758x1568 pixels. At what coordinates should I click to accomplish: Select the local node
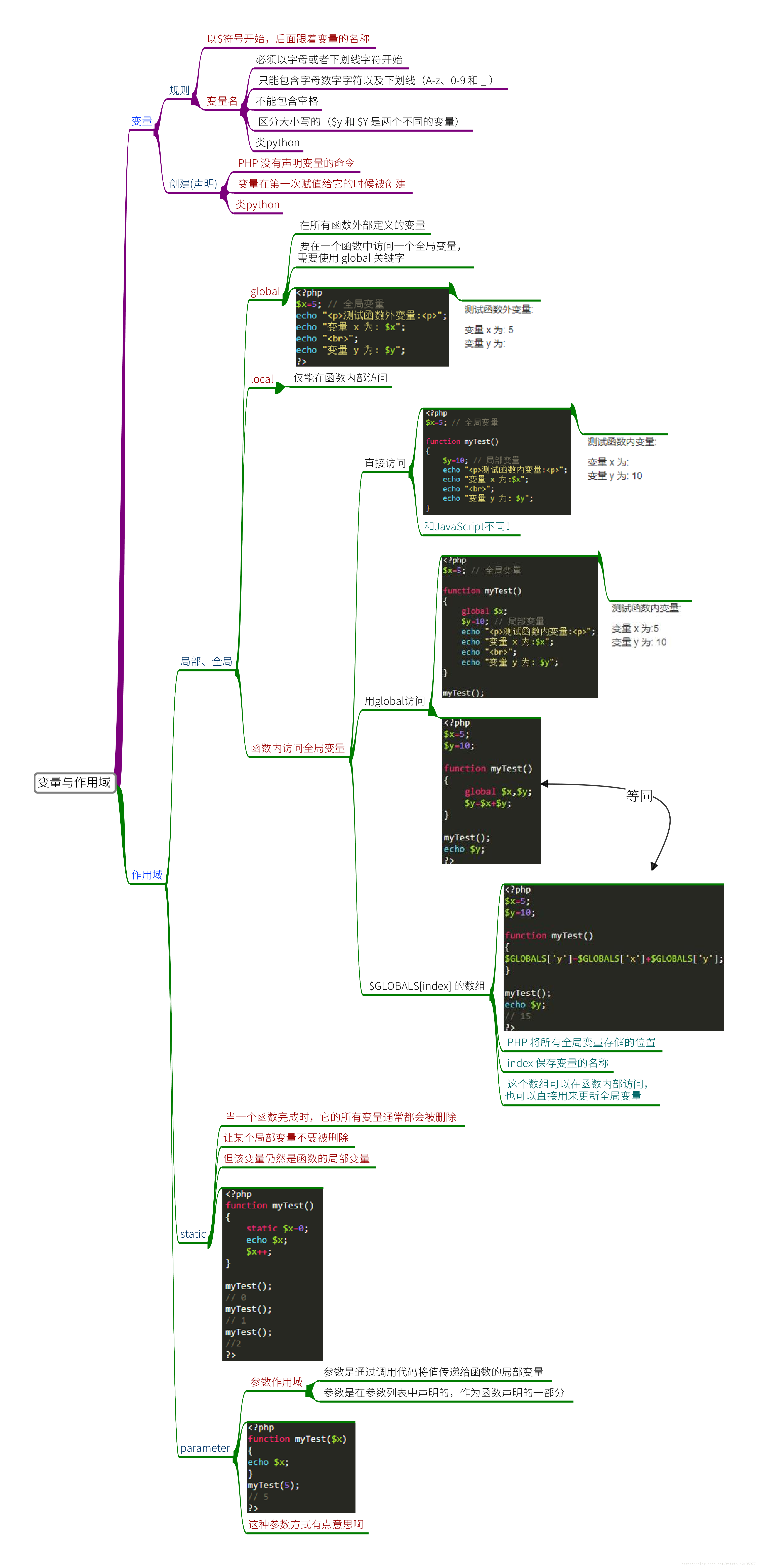click(x=262, y=379)
